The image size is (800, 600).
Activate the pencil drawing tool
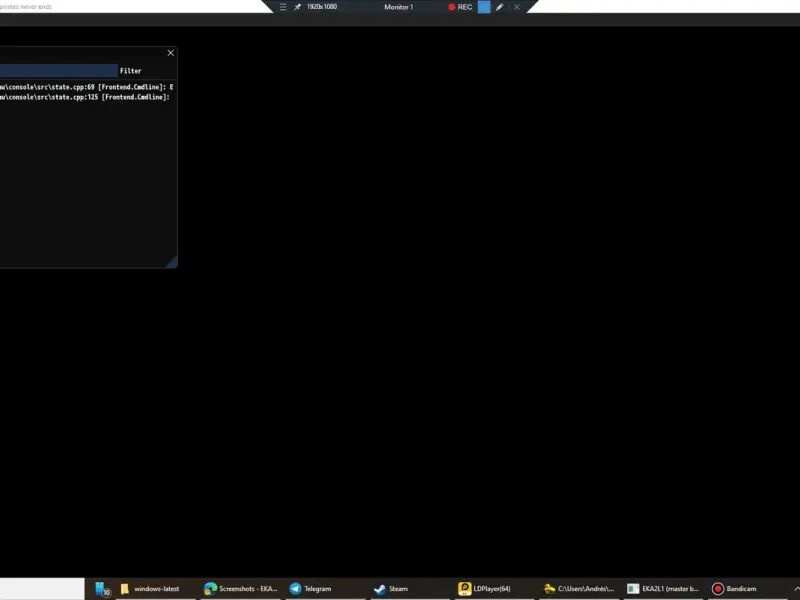click(499, 7)
